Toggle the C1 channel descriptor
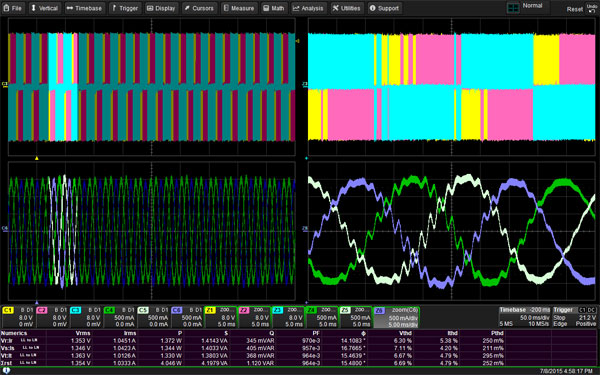This screenshot has width=600, height=375. [x=18, y=317]
